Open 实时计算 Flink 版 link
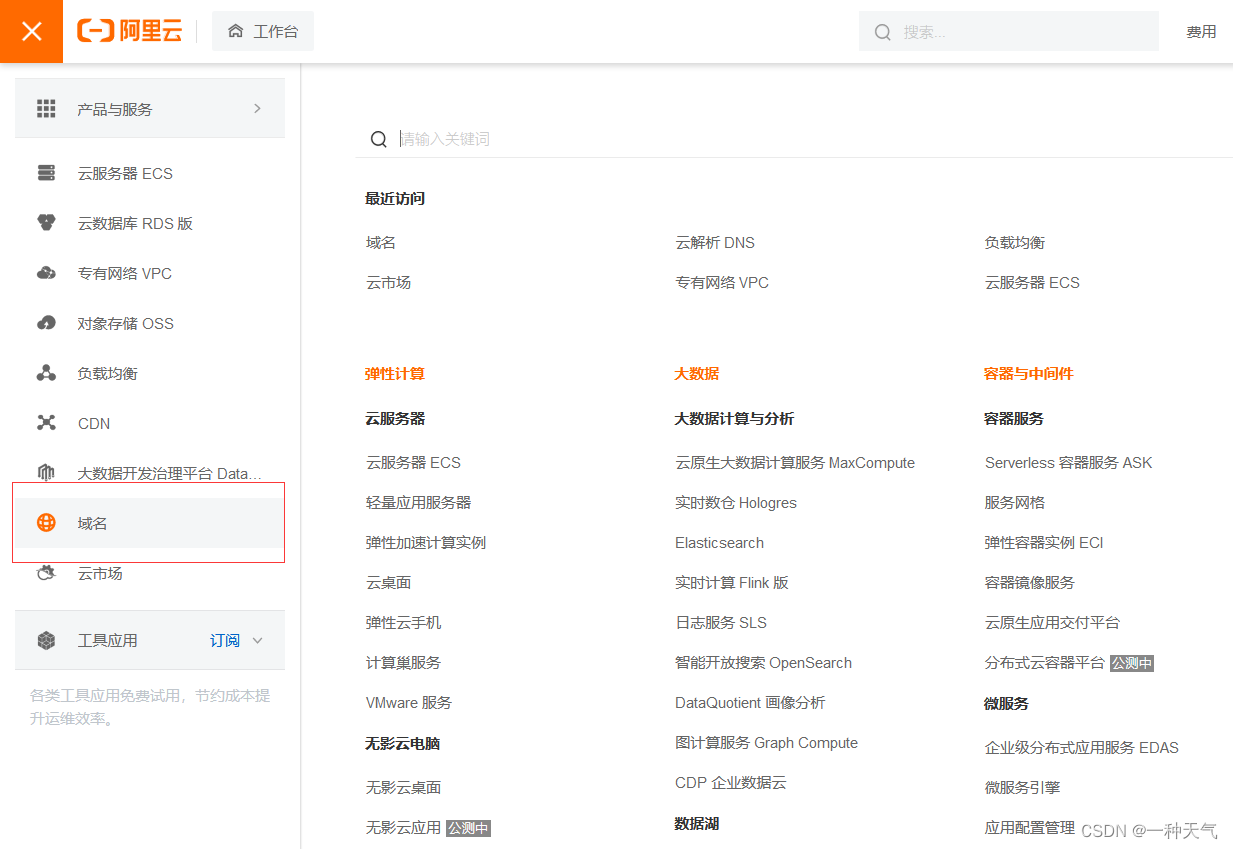 coord(732,582)
